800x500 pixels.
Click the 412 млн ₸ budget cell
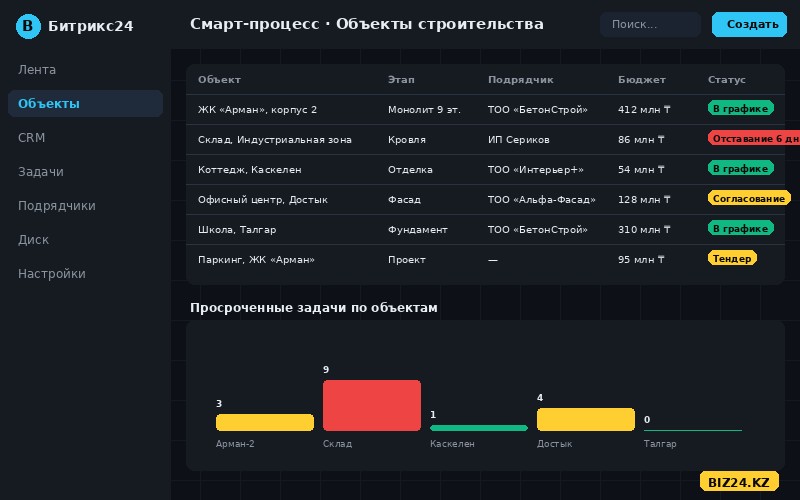pyautogui.click(x=644, y=110)
